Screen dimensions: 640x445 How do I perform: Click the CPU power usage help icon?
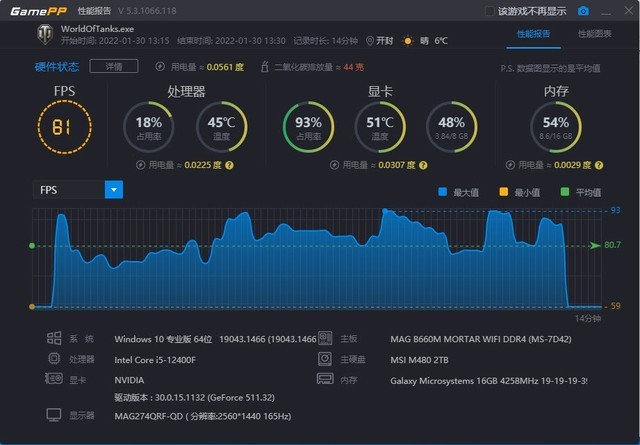229,165
